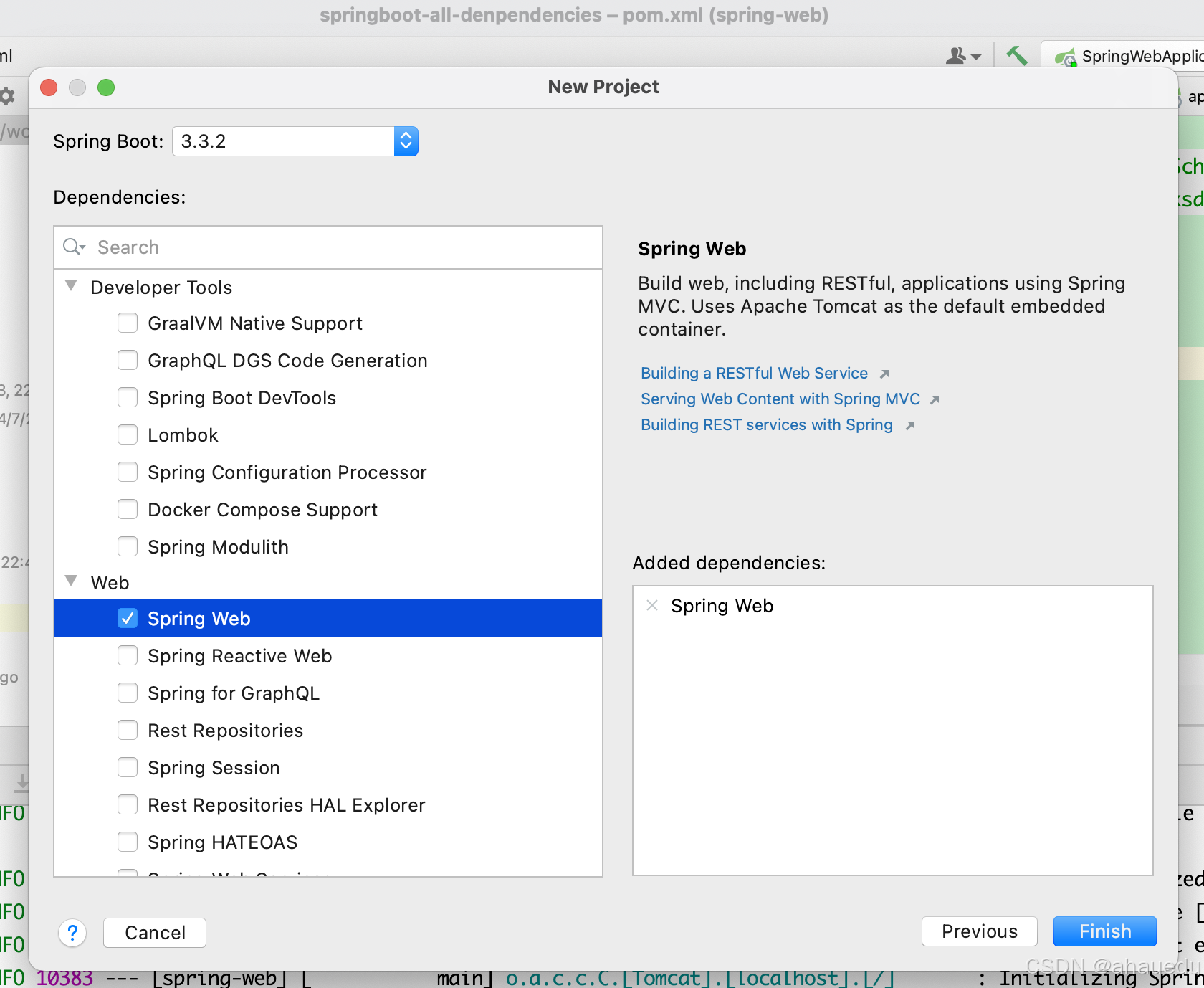Check Rest Repositories HAL Explorer
The width and height of the screenshot is (1204, 988).
point(128,804)
